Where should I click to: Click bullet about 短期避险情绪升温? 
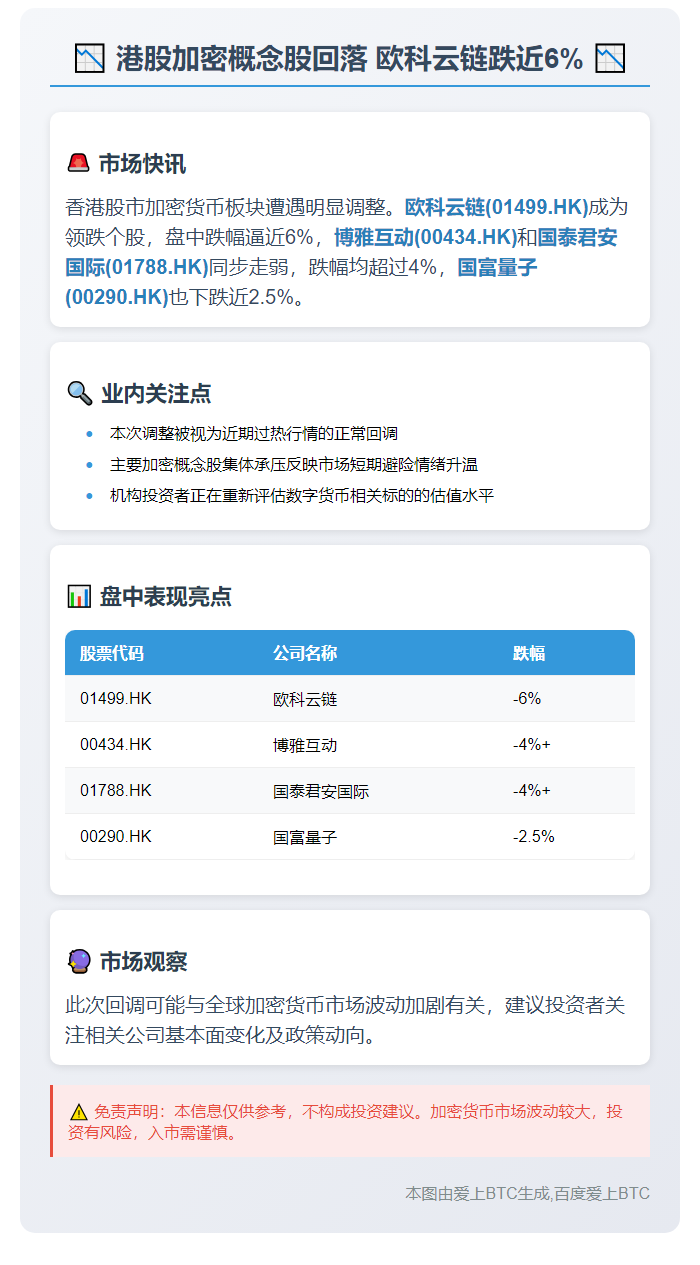[x=294, y=465]
